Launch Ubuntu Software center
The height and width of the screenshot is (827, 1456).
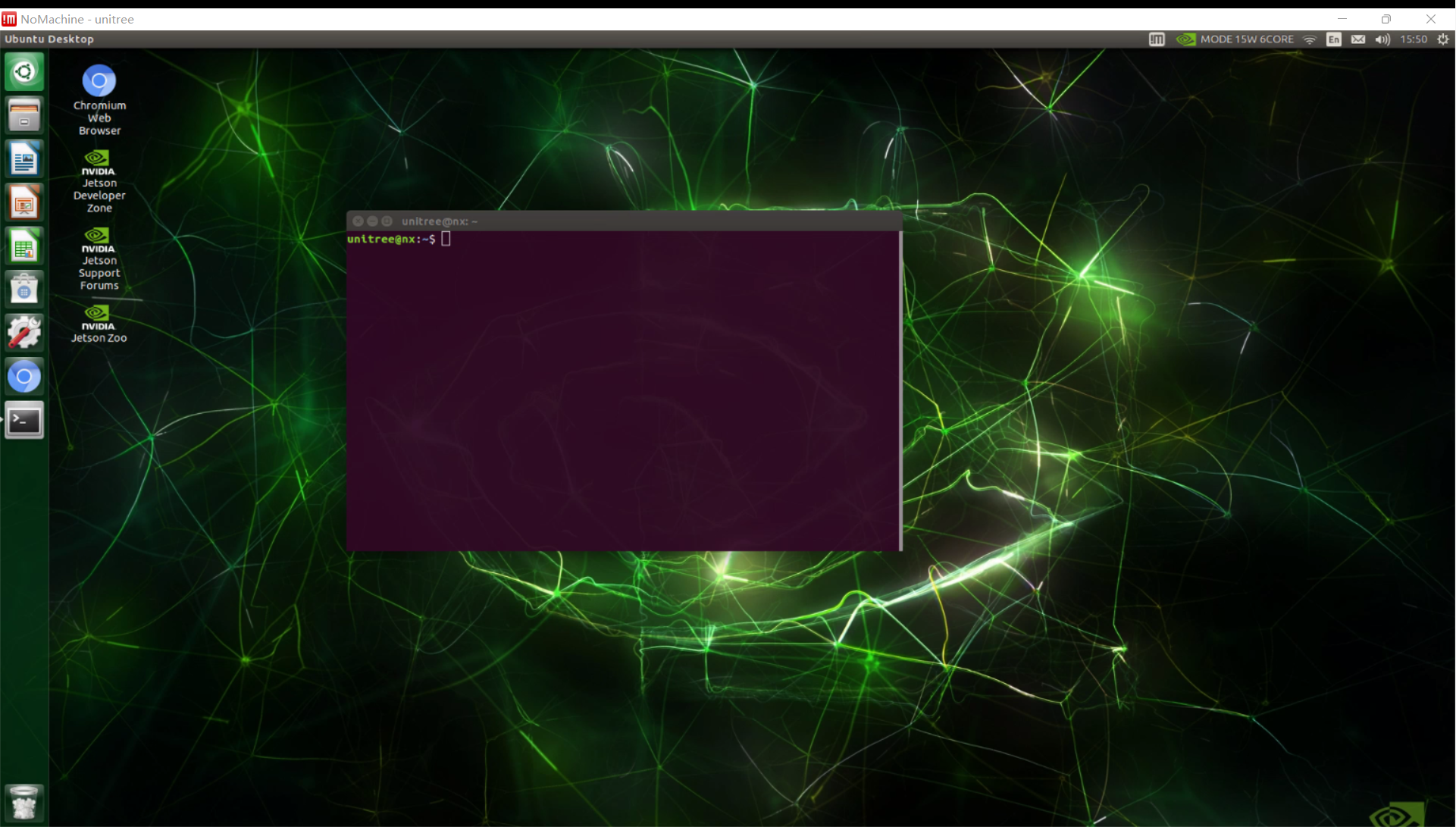click(x=24, y=288)
